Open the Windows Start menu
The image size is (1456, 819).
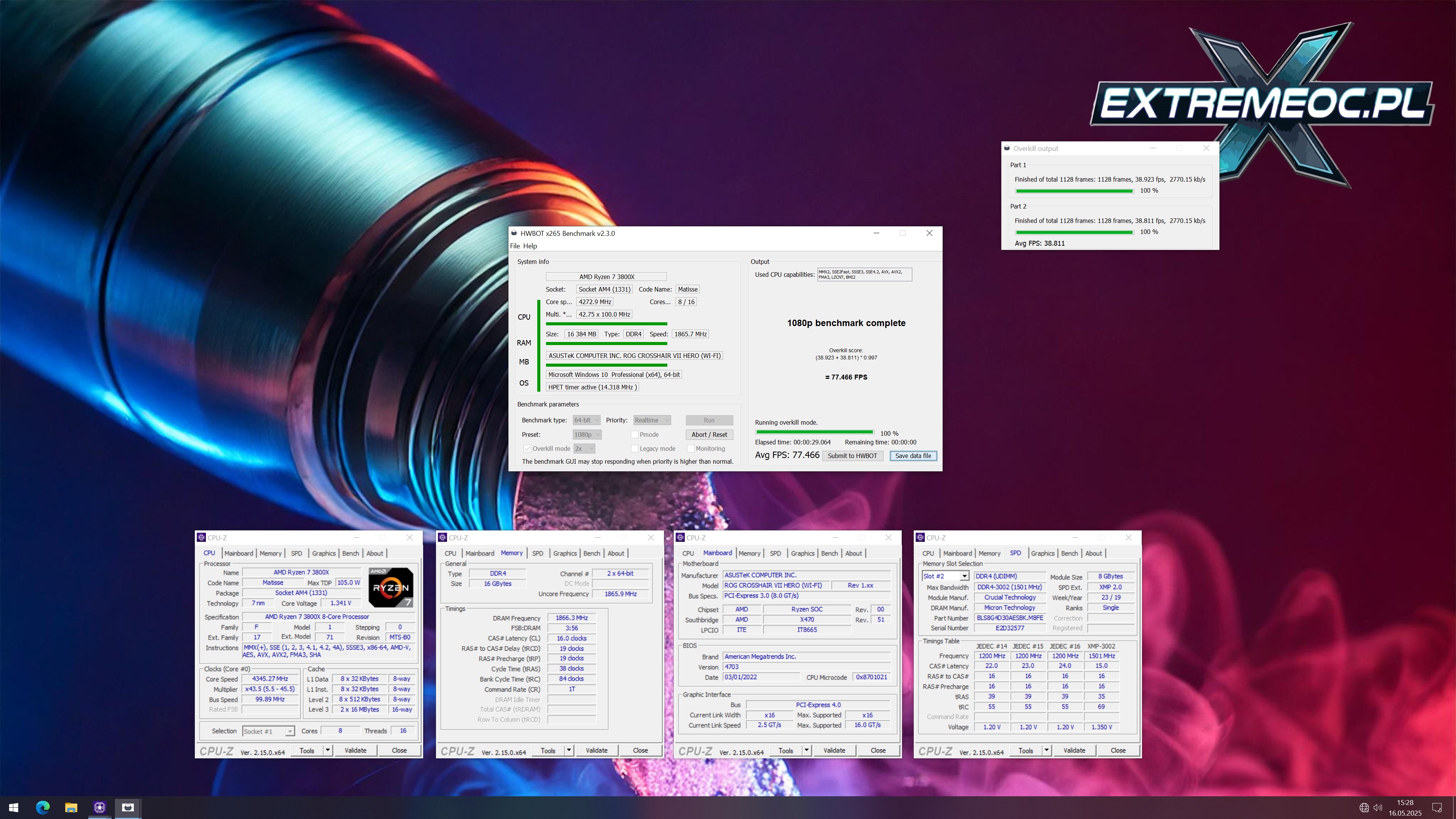[x=14, y=808]
